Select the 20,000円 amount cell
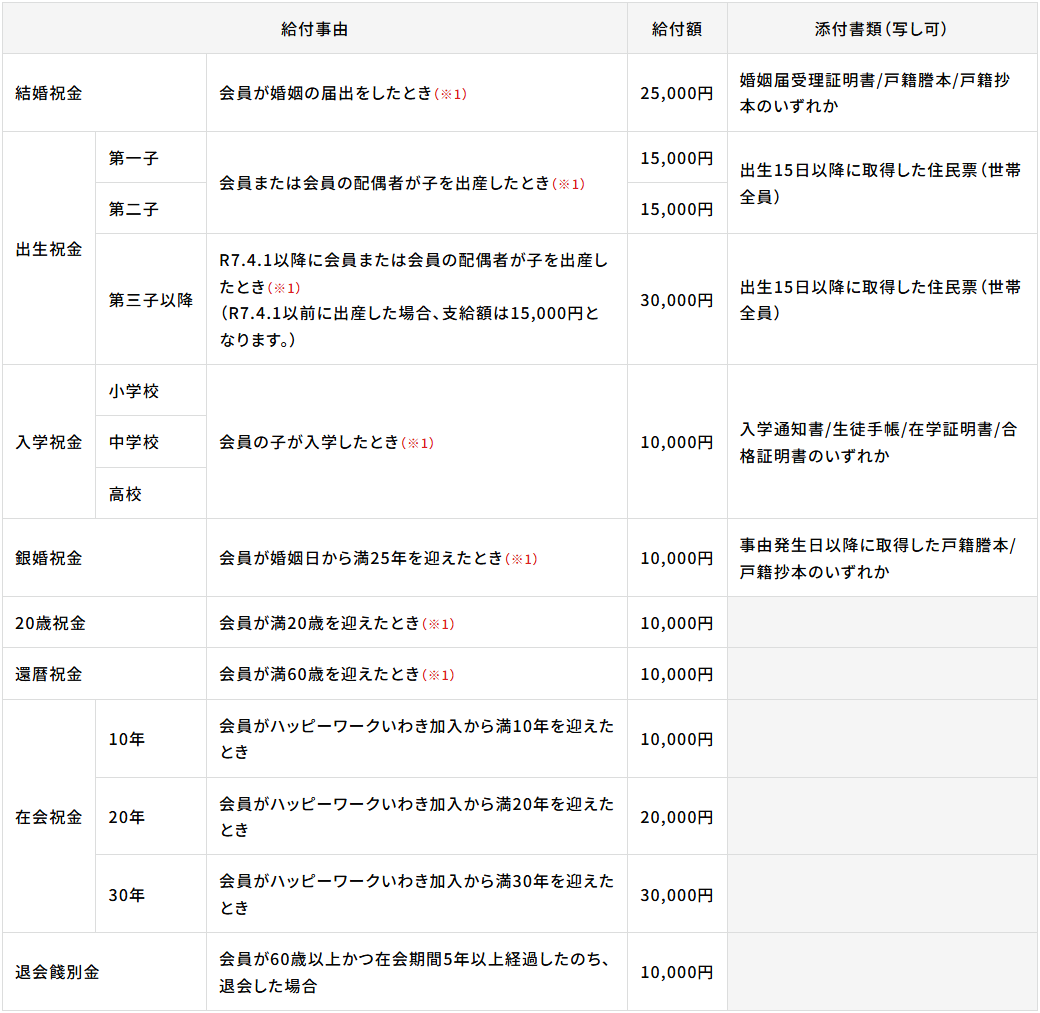The image size is (1040, 1013). pos(676,817)
